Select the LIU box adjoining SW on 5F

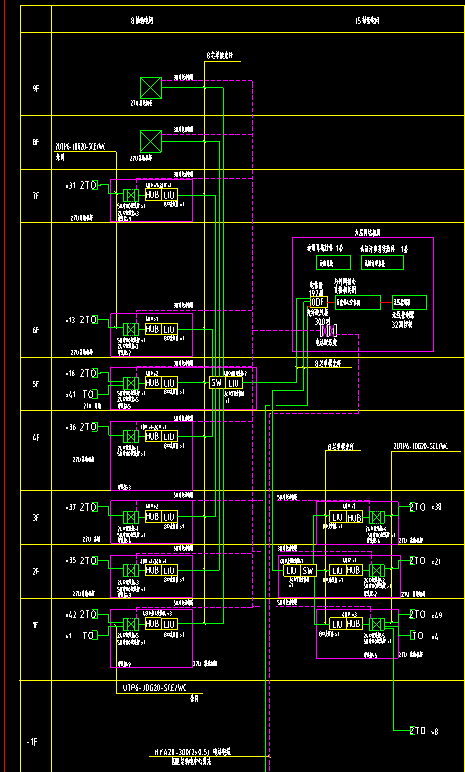tap(234, 383)
